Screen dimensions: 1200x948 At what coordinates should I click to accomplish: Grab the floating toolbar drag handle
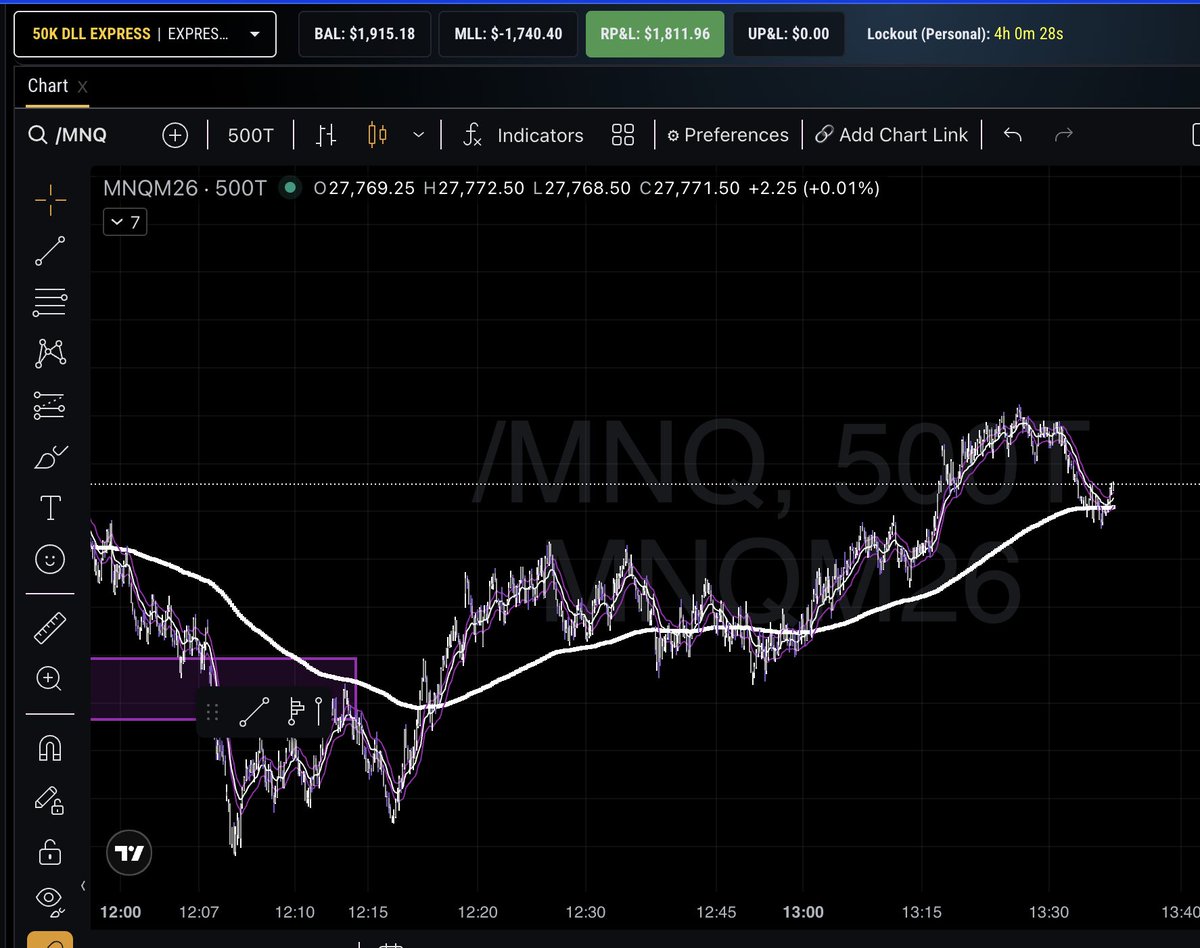coord(212,712)
